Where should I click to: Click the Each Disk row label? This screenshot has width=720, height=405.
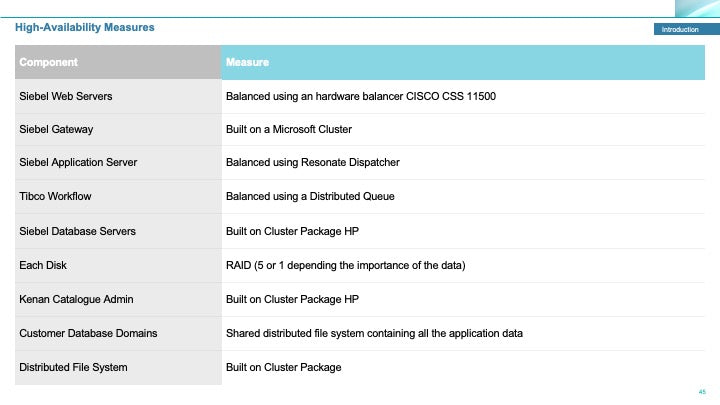click(43, 265)
